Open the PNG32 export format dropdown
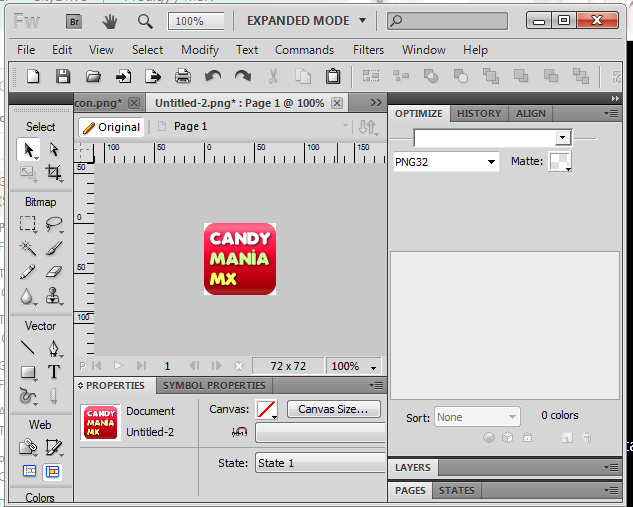This screenshot has height=507, width=633. (446, 162)
